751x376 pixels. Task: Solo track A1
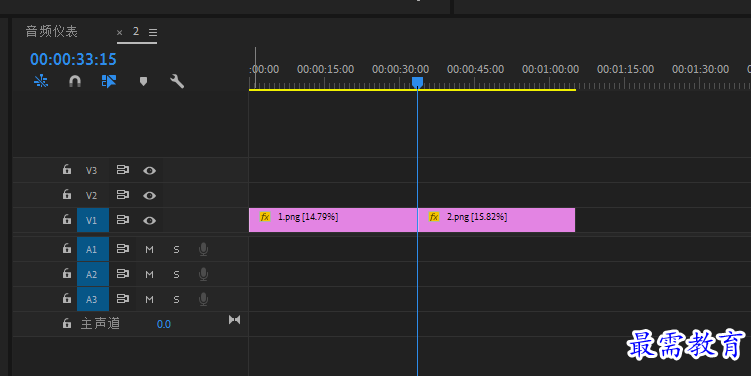pos(176,250)
